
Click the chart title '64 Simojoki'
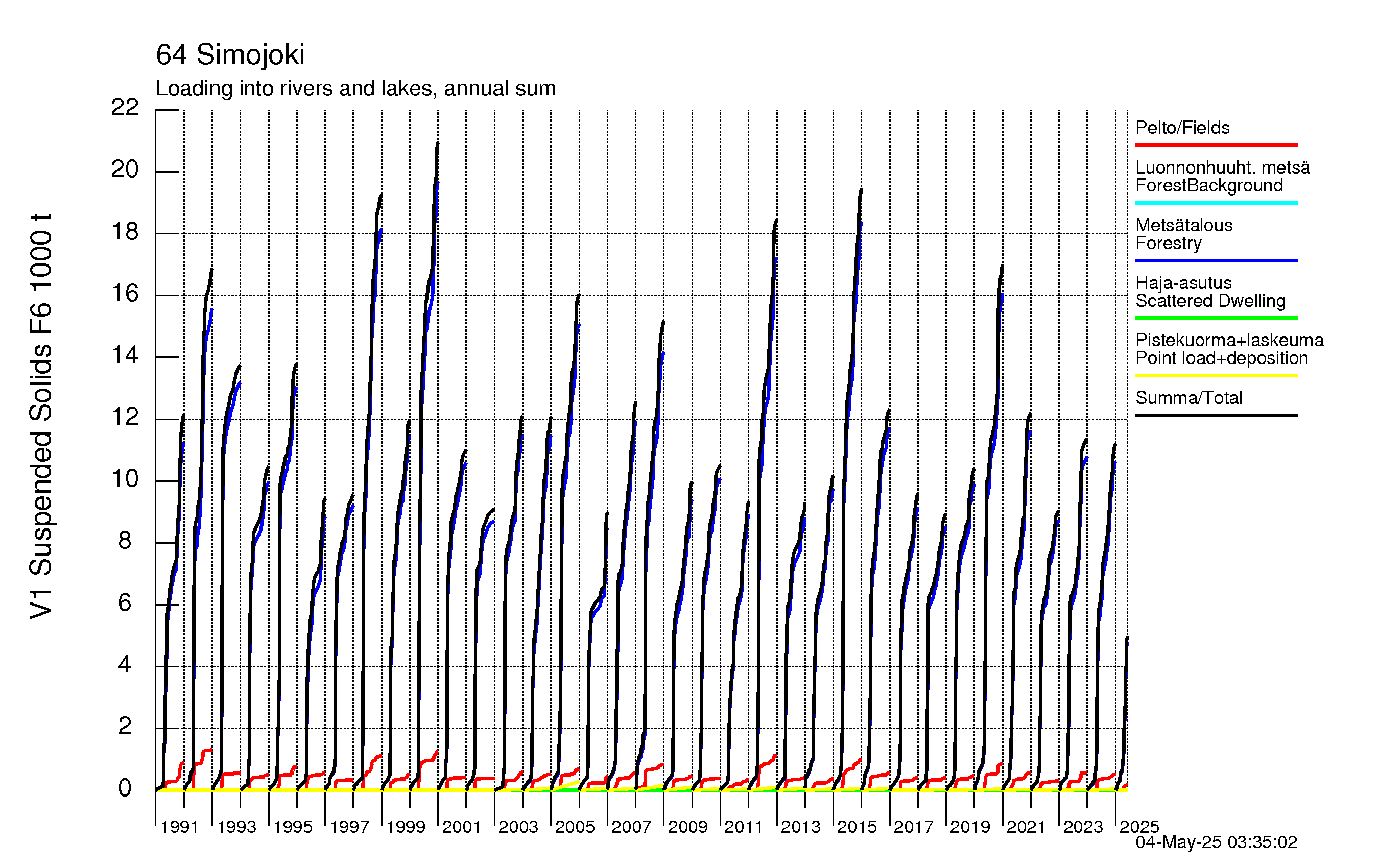click(x=230, y=56)
